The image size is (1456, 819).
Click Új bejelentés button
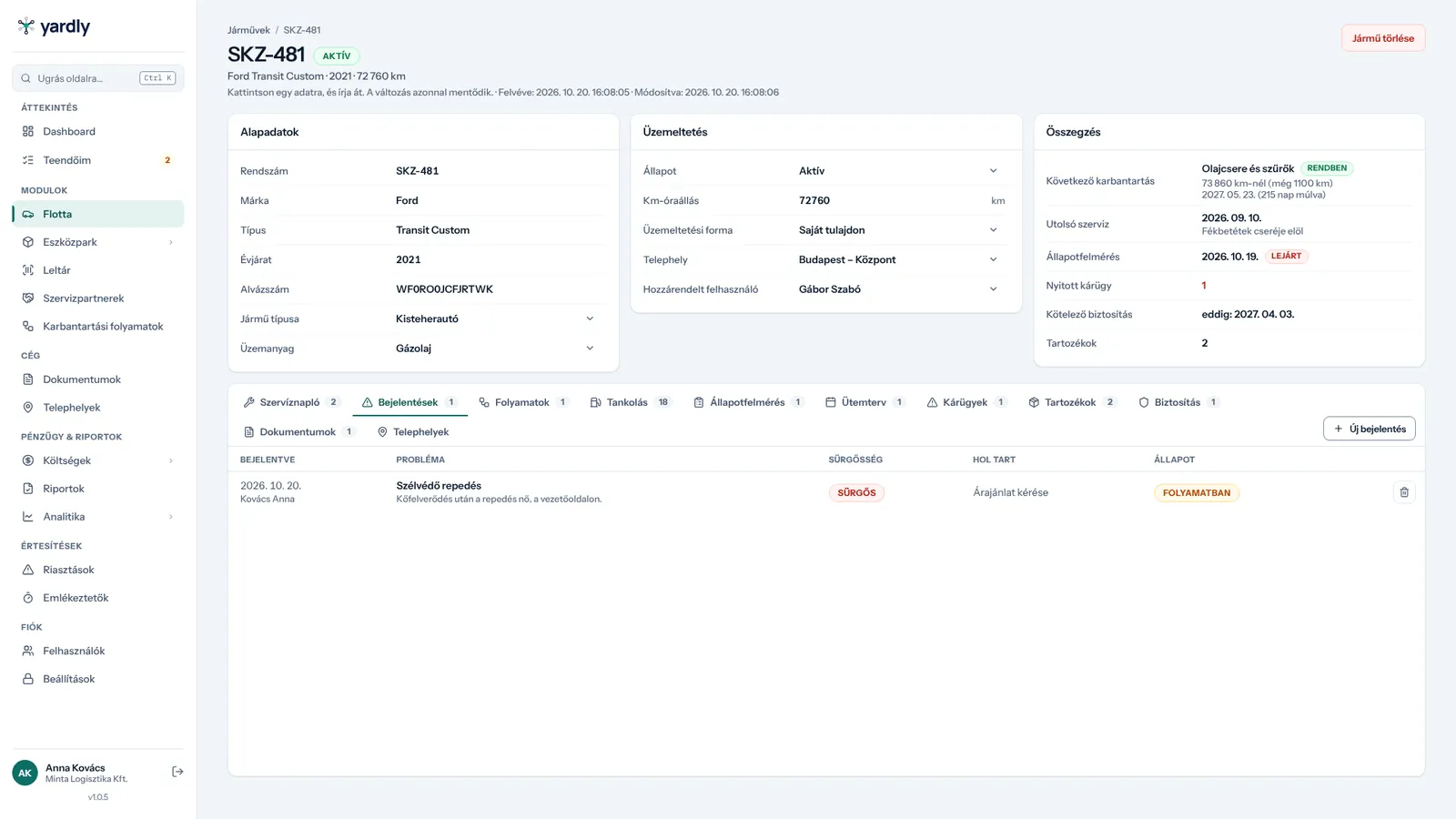click(1369, 429)
